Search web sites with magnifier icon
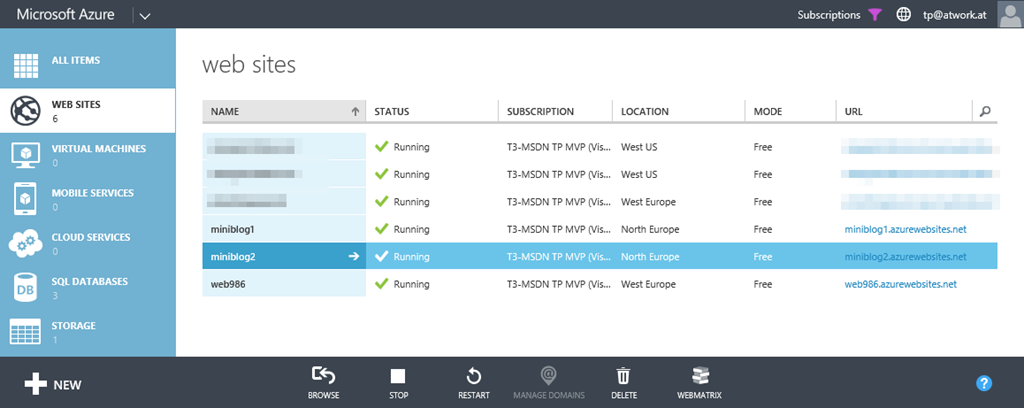Viewport: 1024px width, 408px height. click(x=985, y=112)
